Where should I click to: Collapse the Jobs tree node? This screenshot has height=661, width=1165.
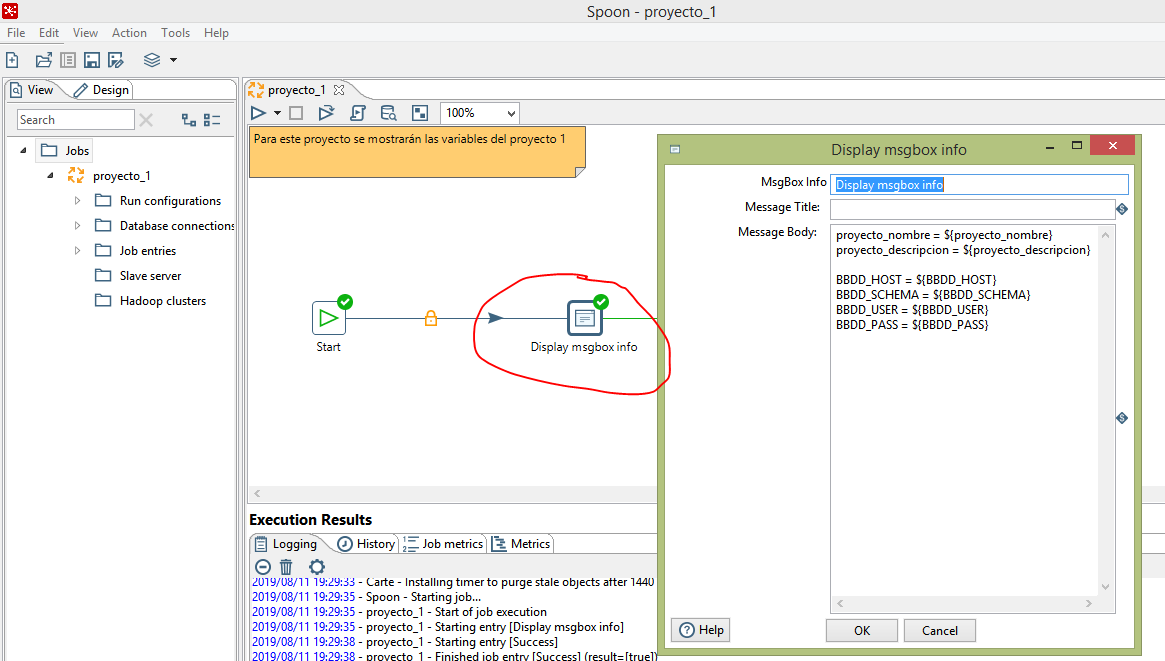pyautogui.click(x=23, y=150)
